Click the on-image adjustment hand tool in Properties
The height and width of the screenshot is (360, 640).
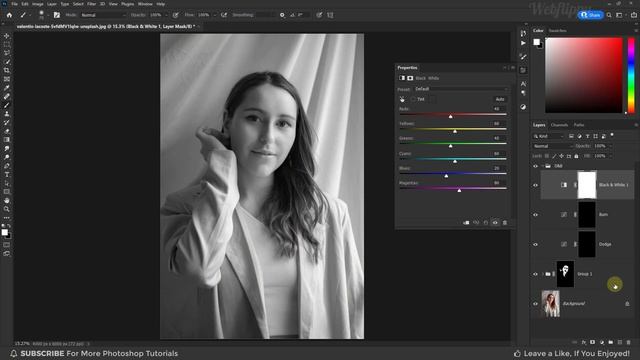click(x=402, y=99)
